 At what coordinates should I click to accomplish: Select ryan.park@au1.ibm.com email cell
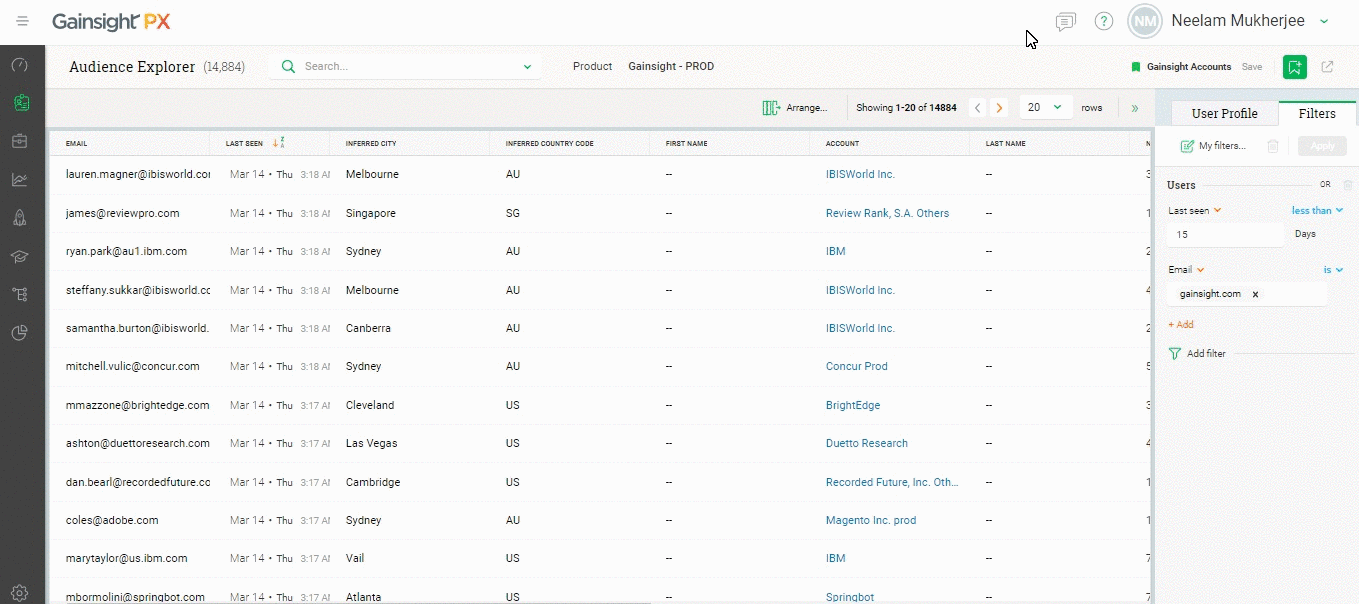tap(126, 252)
